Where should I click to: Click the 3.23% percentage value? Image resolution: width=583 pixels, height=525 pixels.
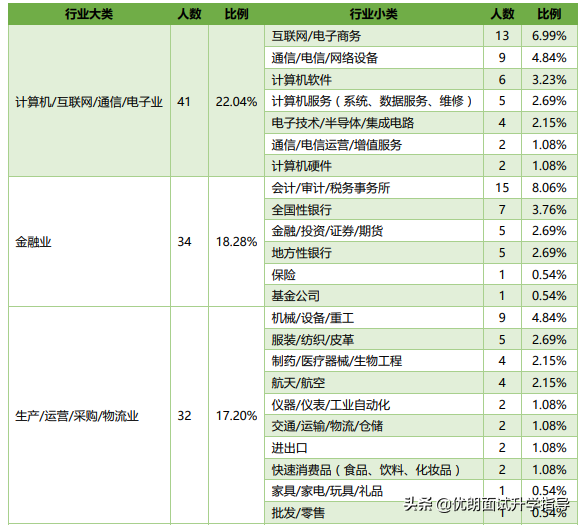click(549, 79)
